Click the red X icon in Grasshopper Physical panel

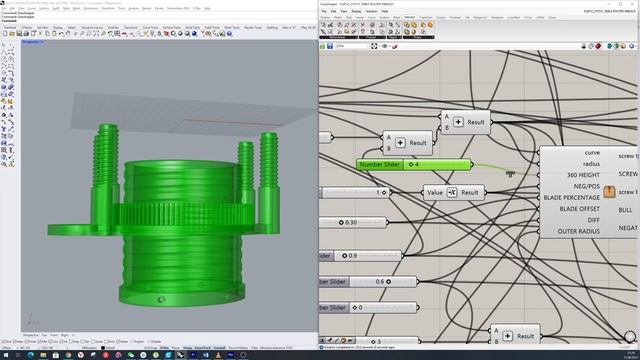(x=362, y=24)
